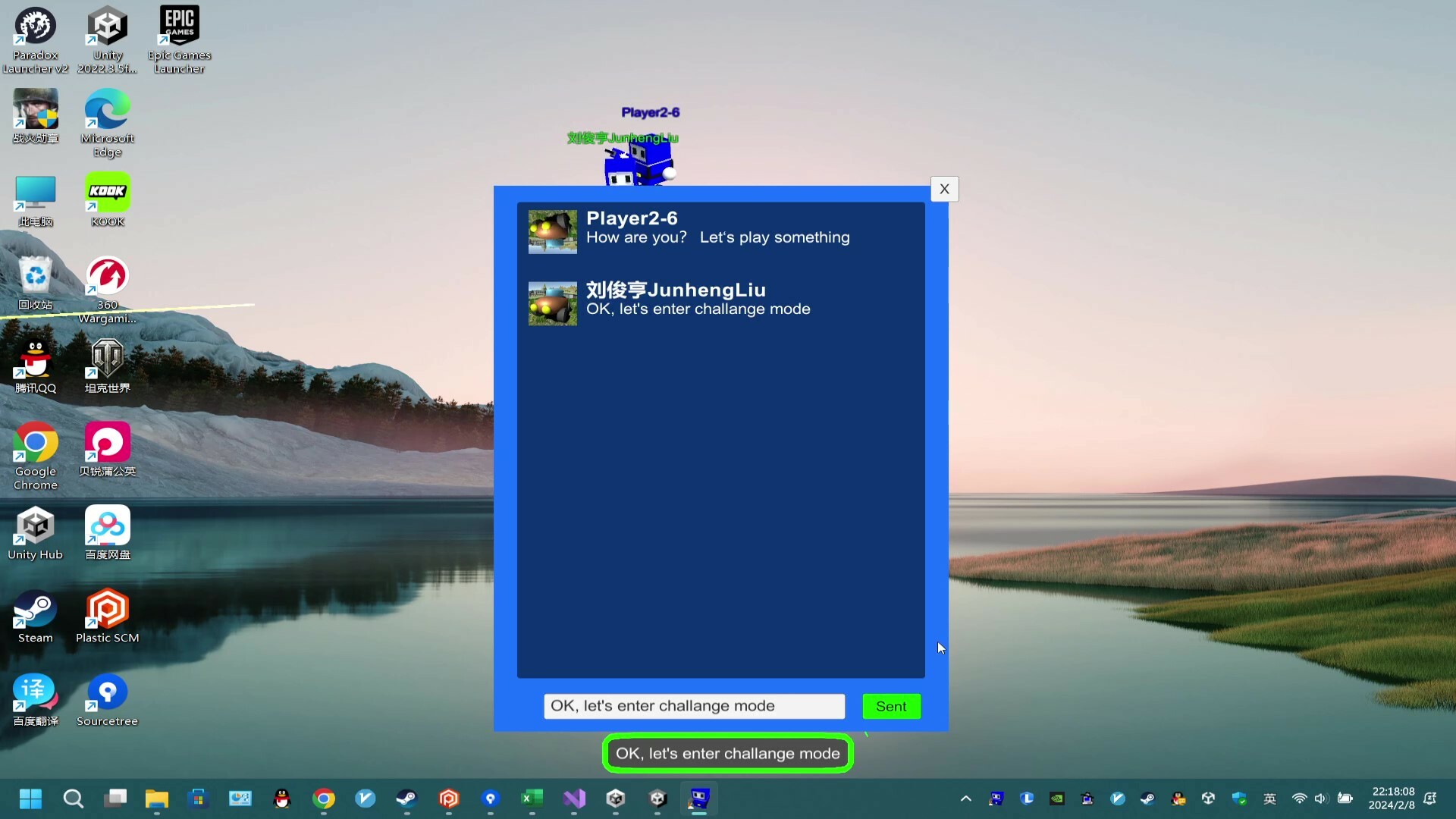Launch Epic Games Launcher

[x=179, y=23]
